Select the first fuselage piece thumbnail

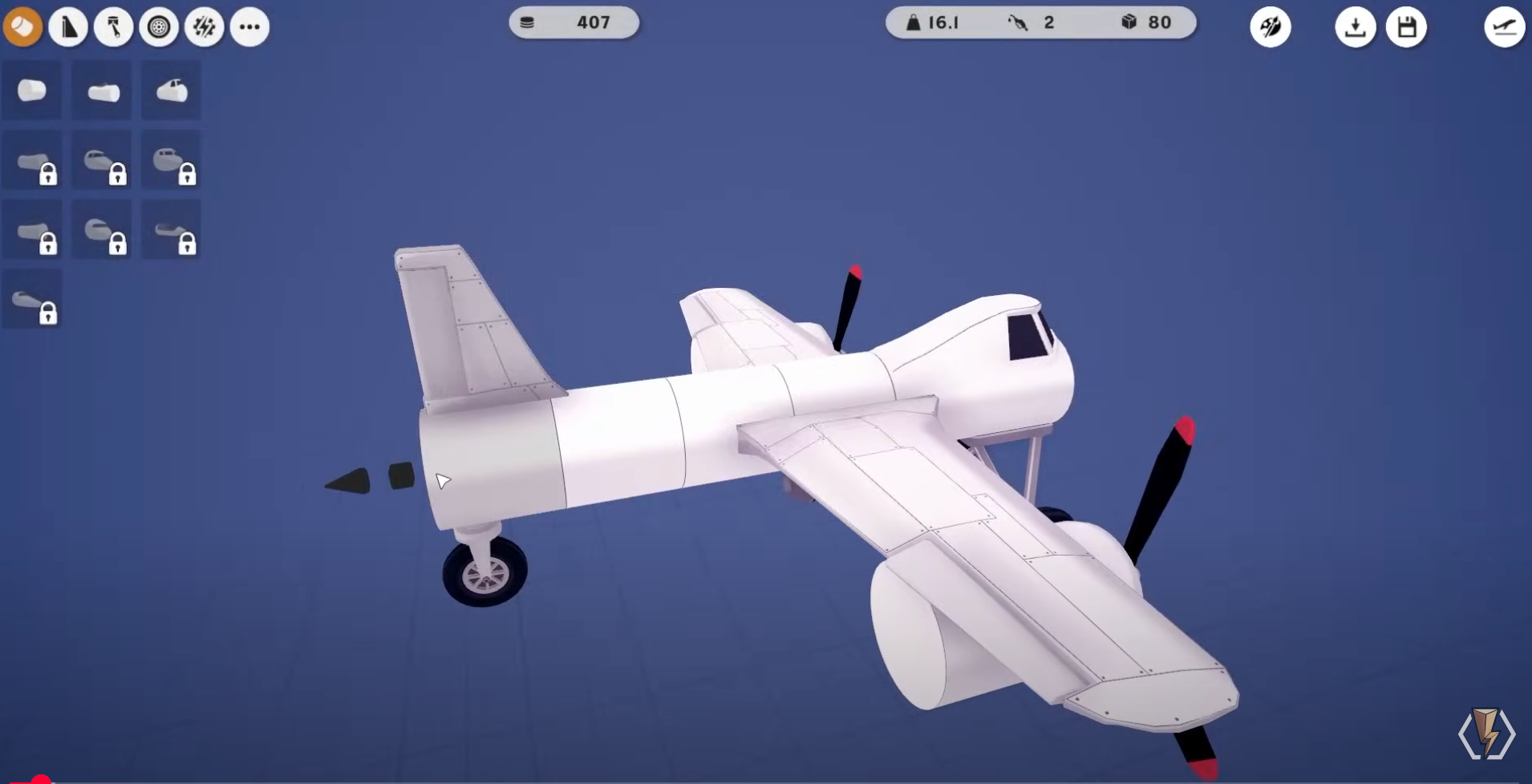[x=32, y=90]
